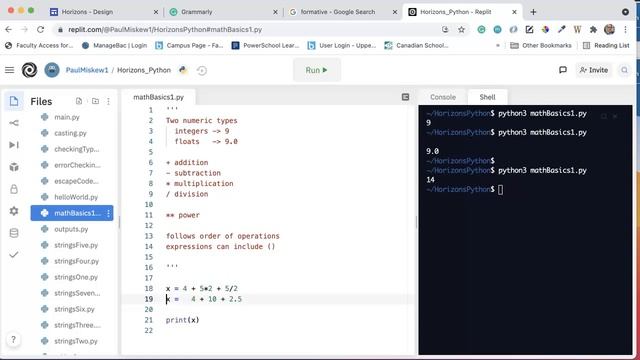Click line number 18 in editor gutter
Image resolution: width=640 pixels, height=360 pixels.
click(x=149, y=289)
